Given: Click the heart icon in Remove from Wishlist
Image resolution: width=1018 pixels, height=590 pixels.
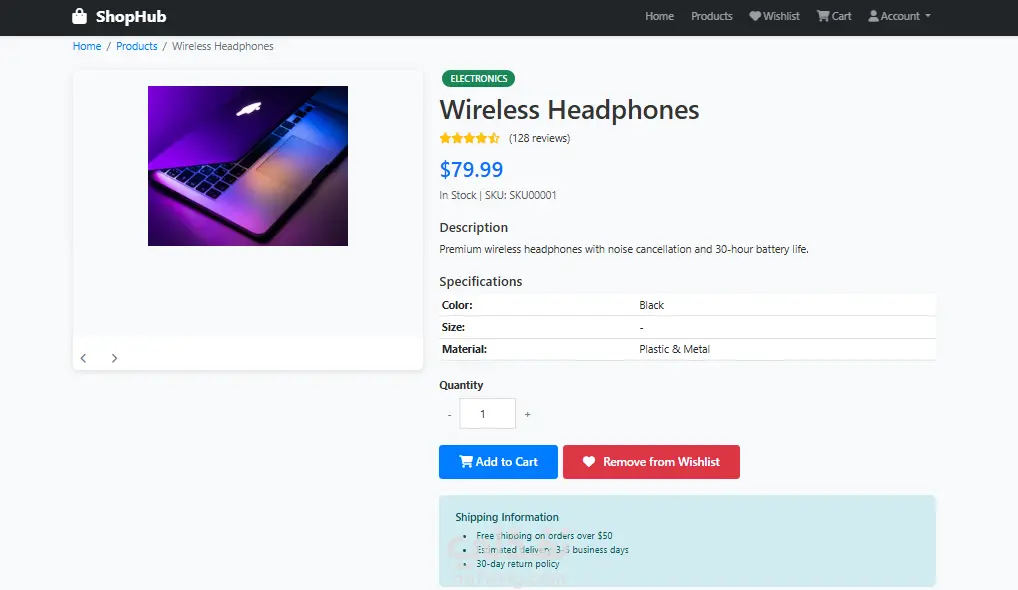Looking at the screenshot, I should [589, 462].
